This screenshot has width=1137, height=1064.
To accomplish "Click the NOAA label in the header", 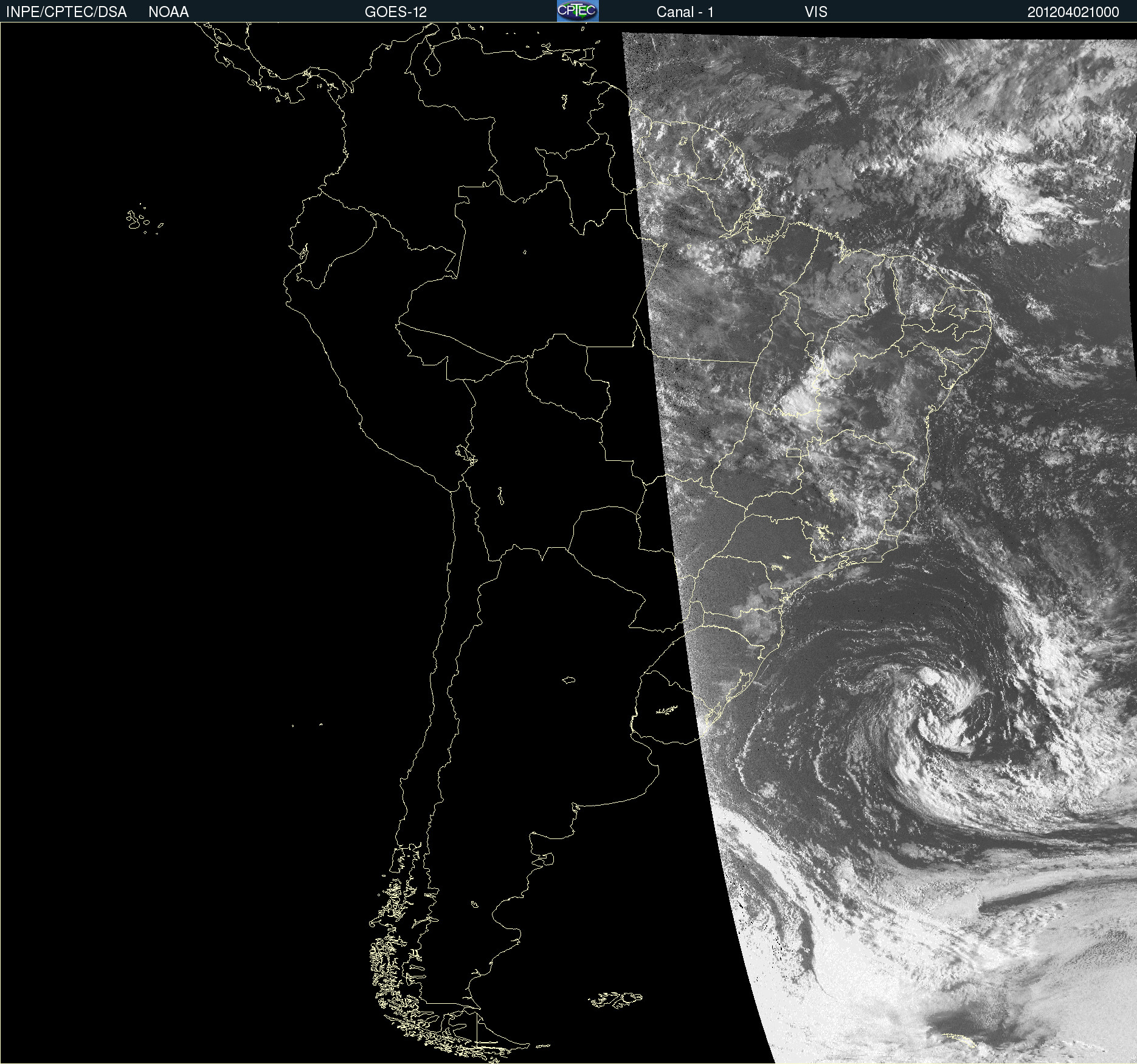I will click(168, 12).
